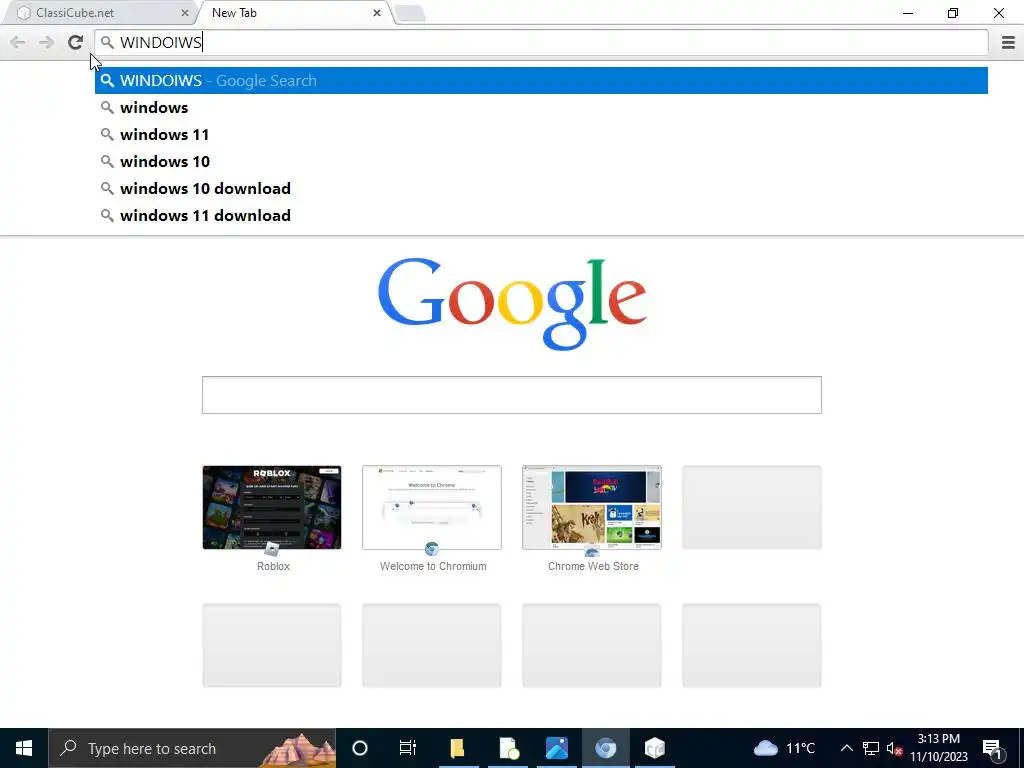Focus the Google search box on the page

point(511,394)
